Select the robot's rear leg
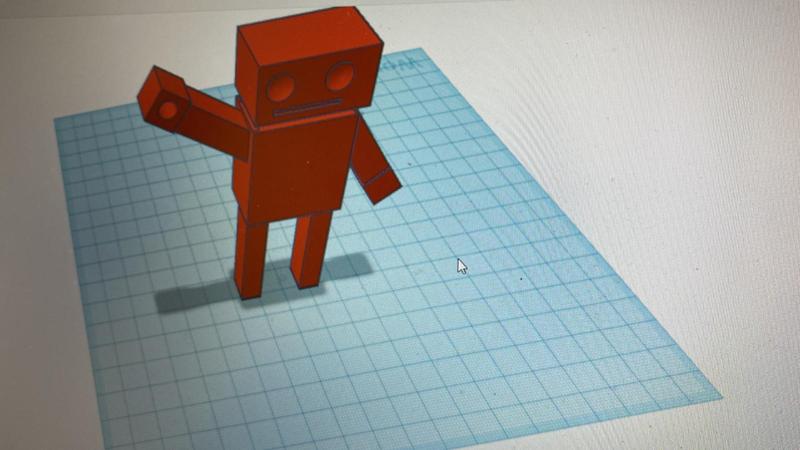The height and width of the screenshot is (450, 800). click(x=311, y=250)
